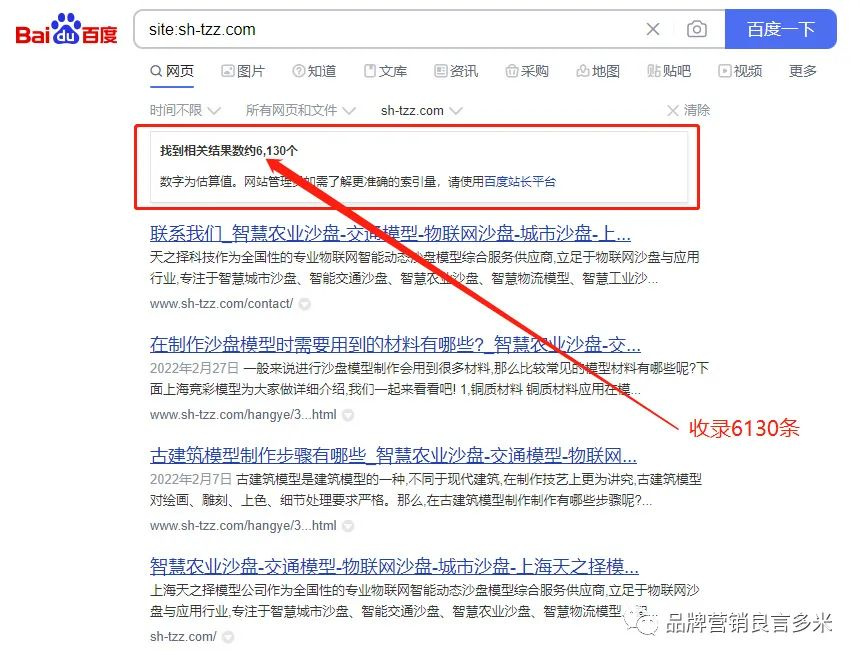Expand the 时间不限 time filter dropdown
The width and height of the screenshot is (860, 660).
[185, 111]
